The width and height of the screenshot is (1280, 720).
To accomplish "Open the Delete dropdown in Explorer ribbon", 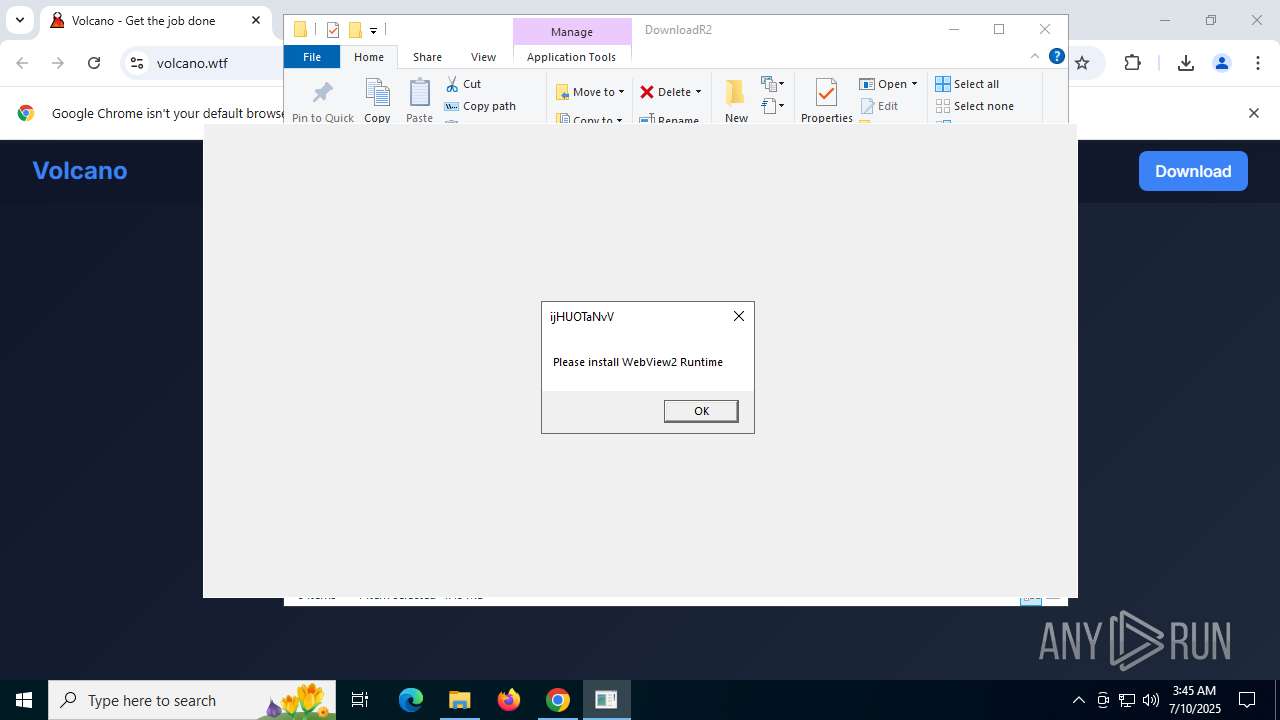I will pos(671,92).
